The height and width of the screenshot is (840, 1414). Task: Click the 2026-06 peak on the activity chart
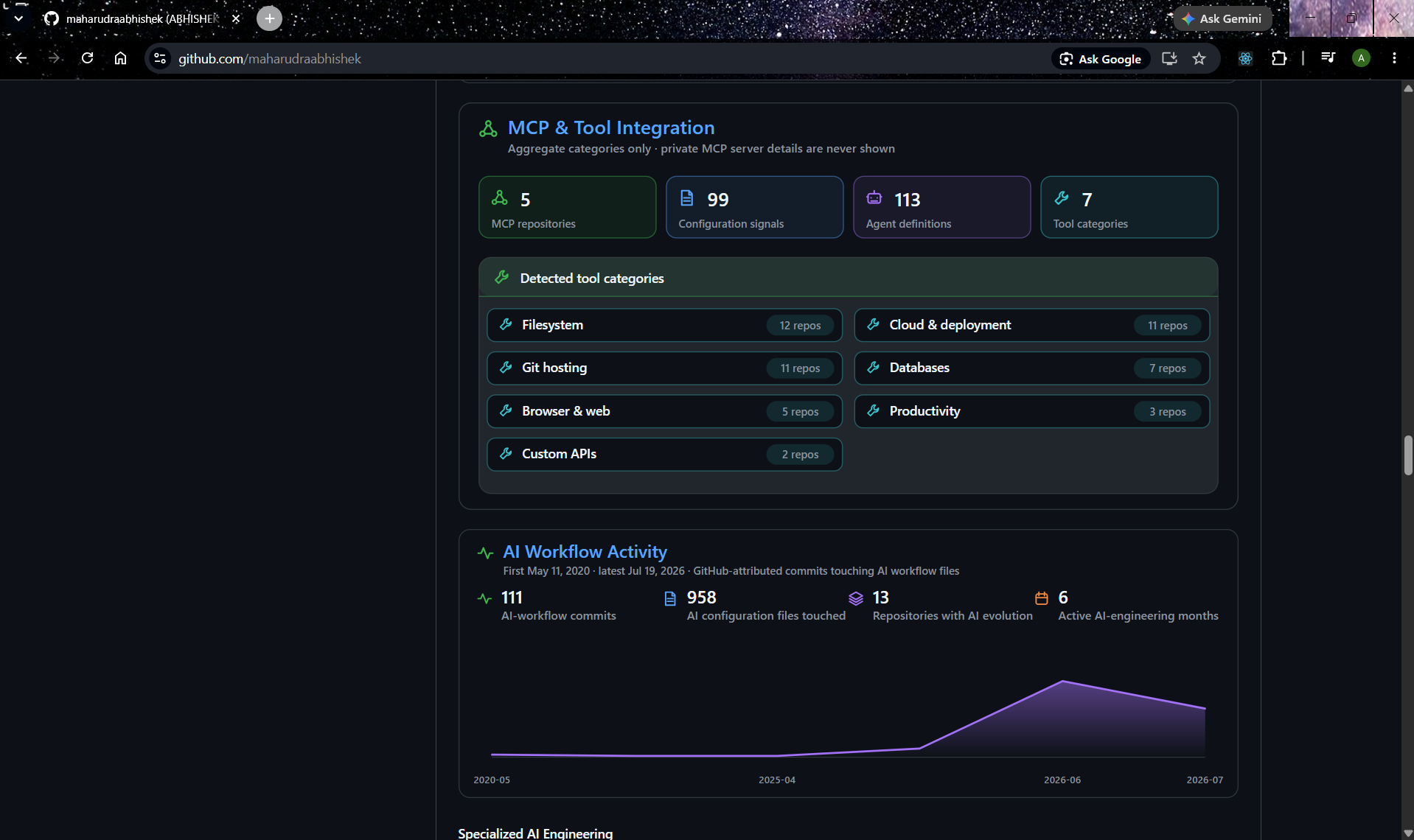click(1062, 681)
